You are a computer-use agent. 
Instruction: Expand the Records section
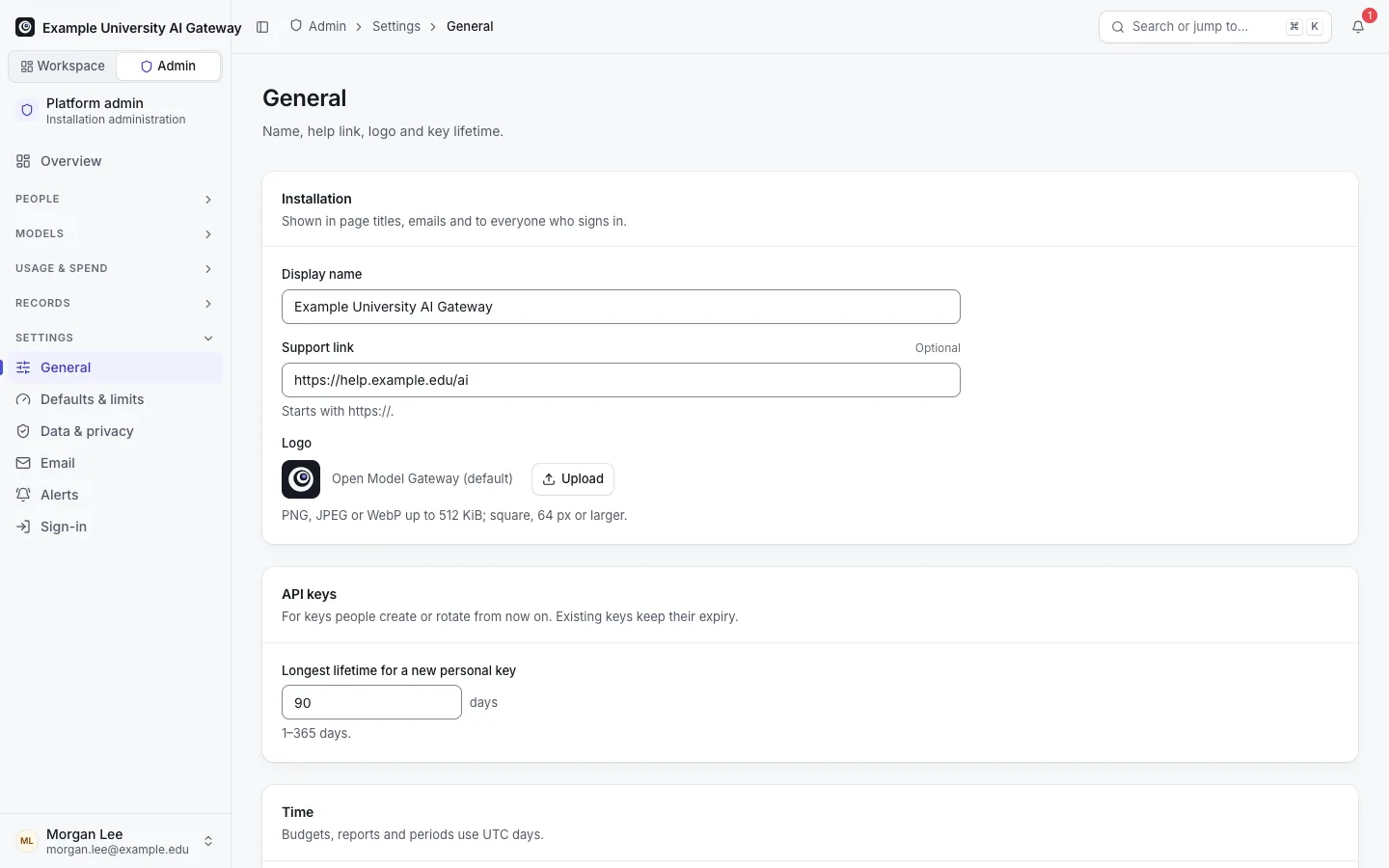[x=114, y=303]
